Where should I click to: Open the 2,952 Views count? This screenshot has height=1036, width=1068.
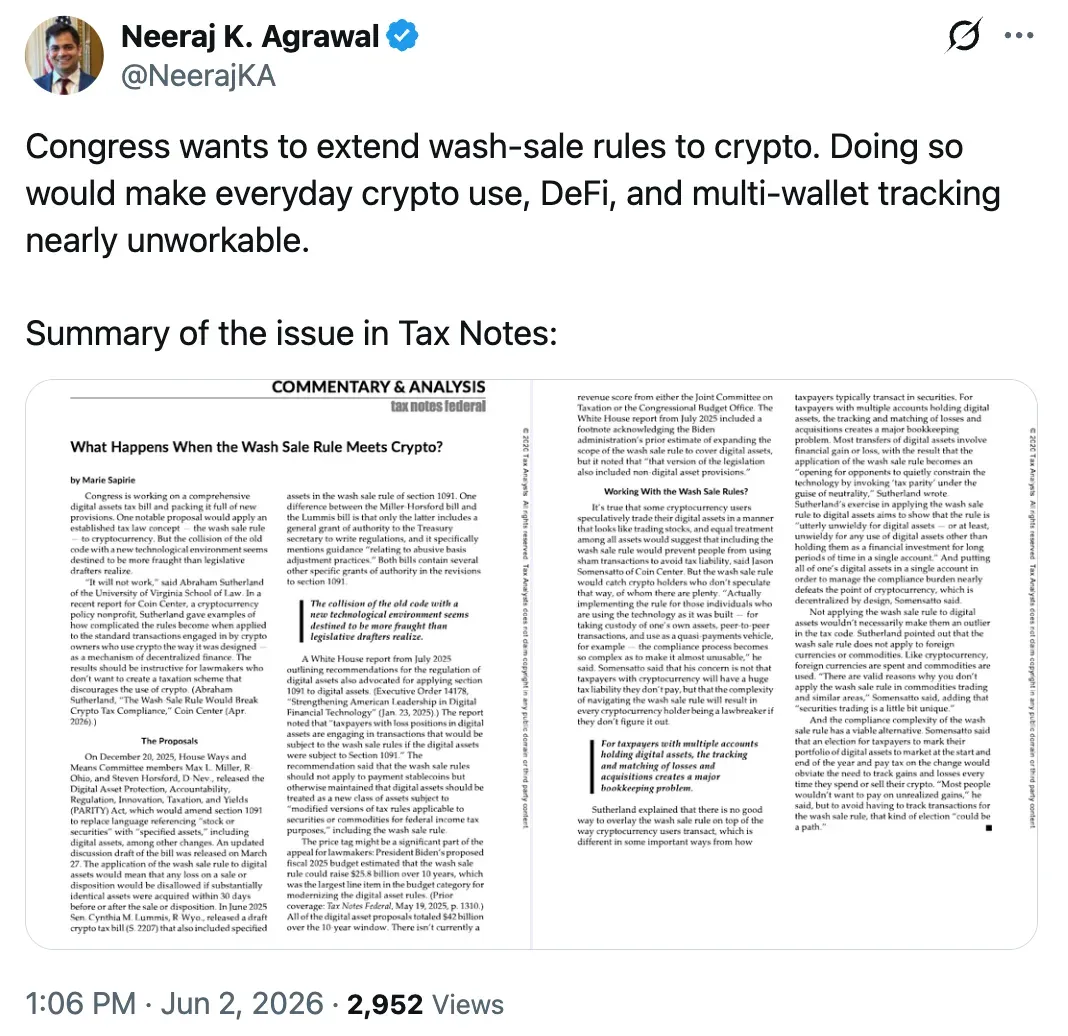click(426, 1004)
